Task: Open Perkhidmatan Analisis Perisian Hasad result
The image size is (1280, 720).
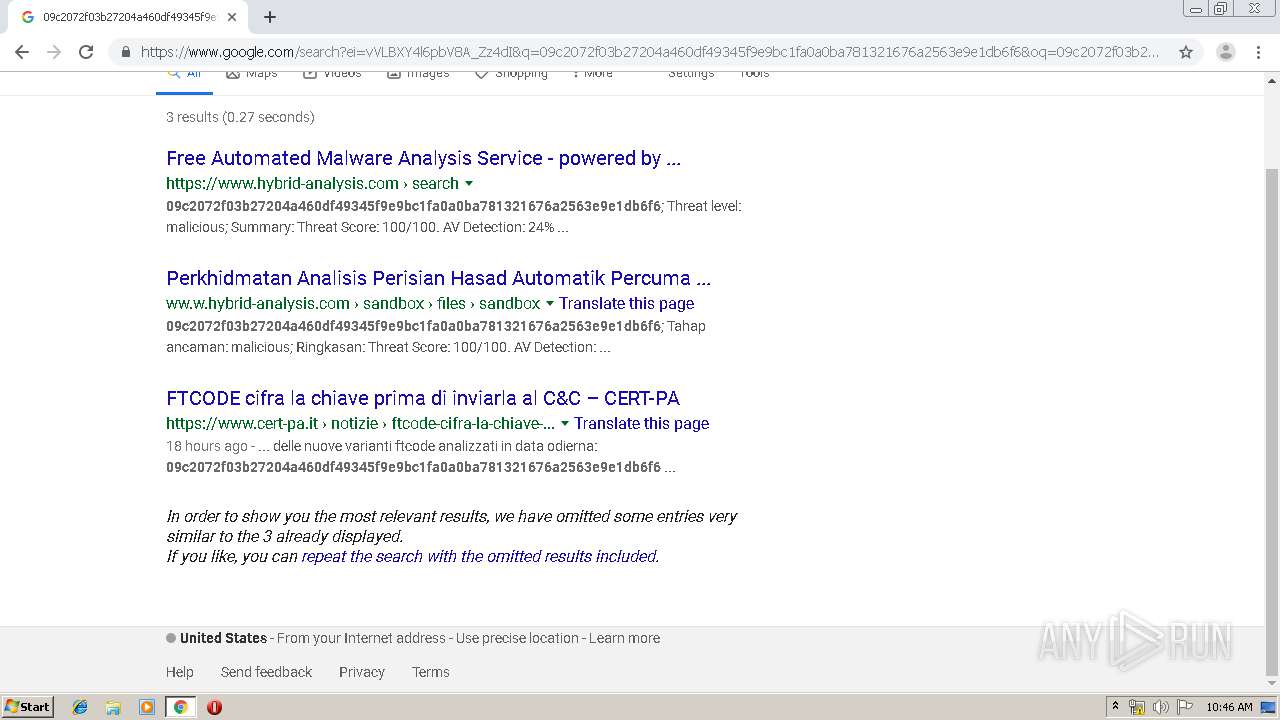Action: coord(438,278)
